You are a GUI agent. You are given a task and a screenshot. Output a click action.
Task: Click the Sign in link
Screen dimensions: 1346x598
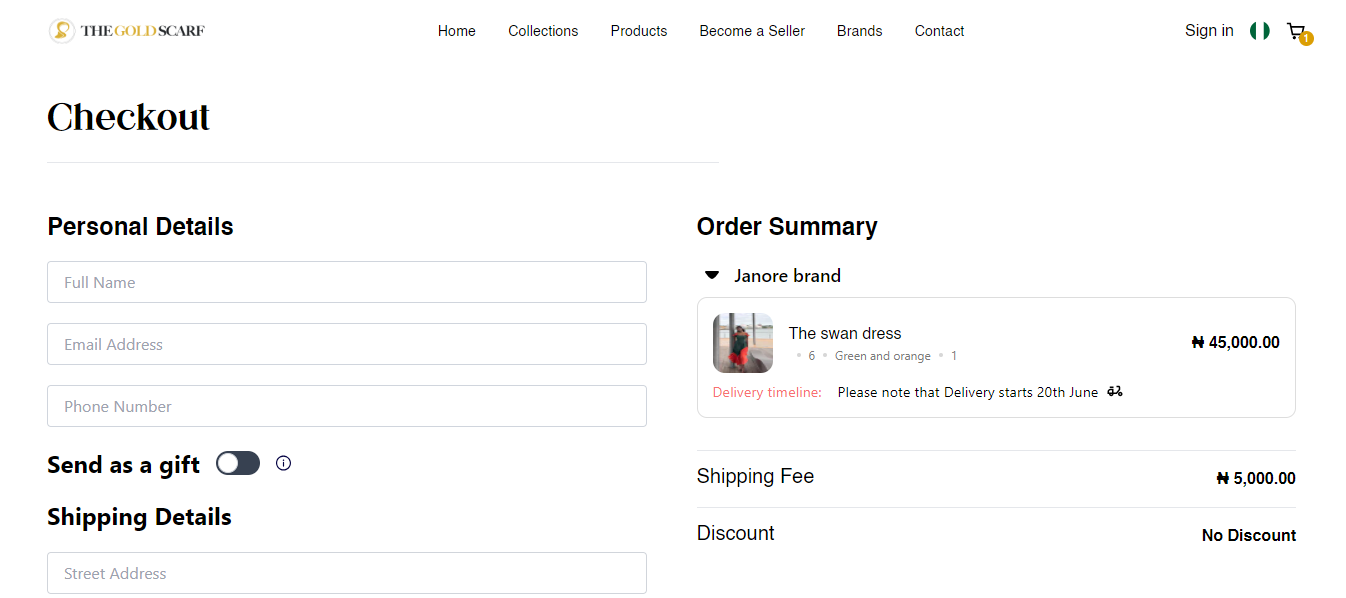pyautogui.click(x=1209, y=31)
